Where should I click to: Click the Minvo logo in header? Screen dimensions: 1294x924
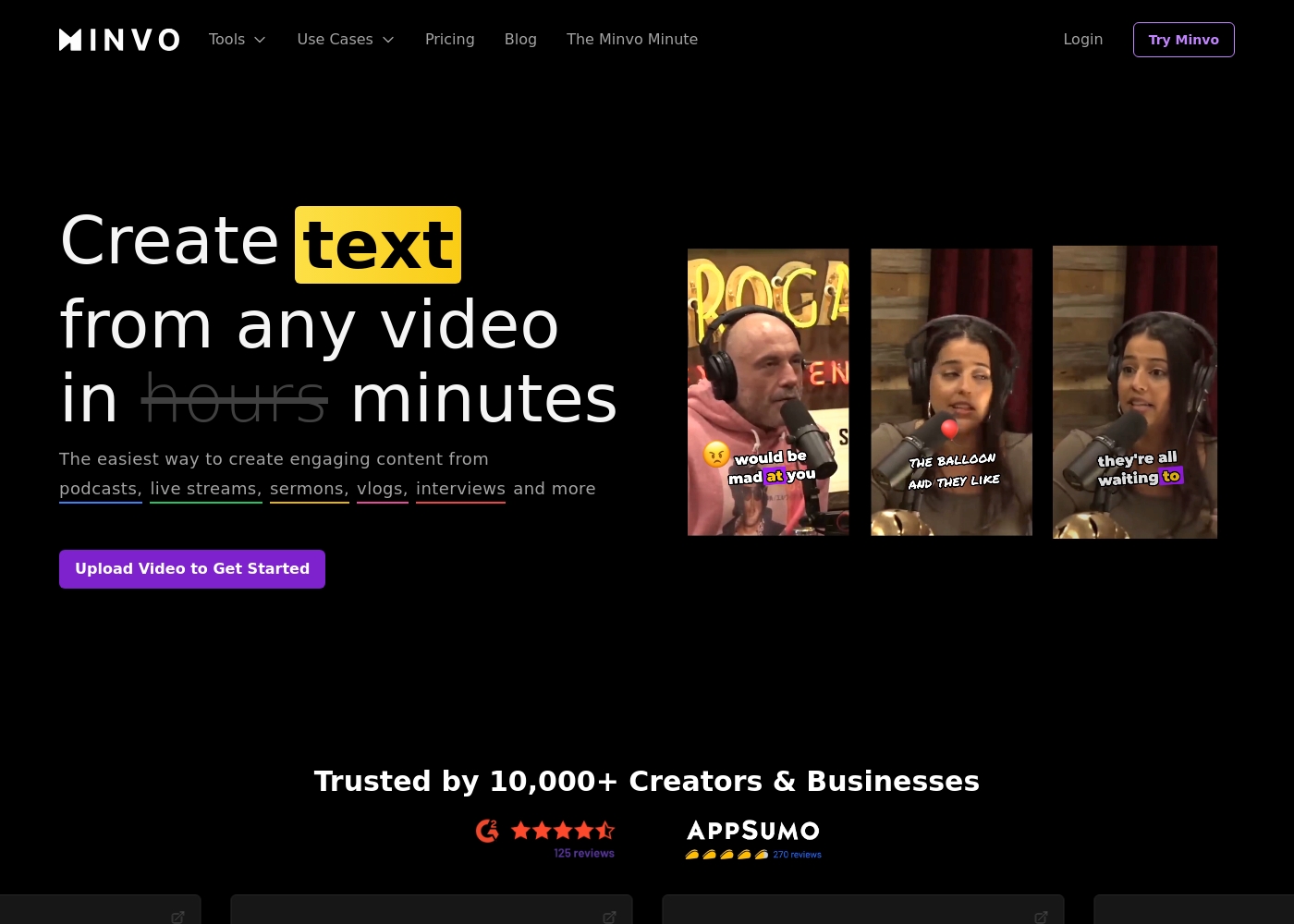point(119,40)
